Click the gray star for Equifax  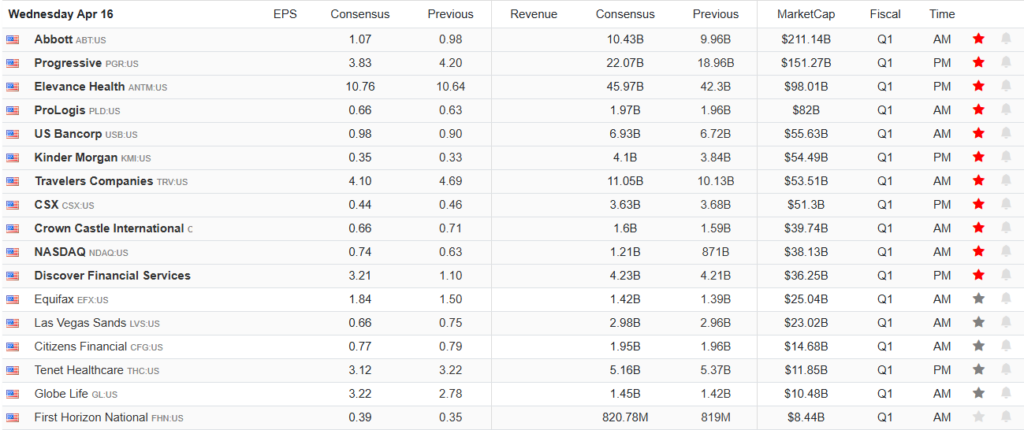point(978,299)
